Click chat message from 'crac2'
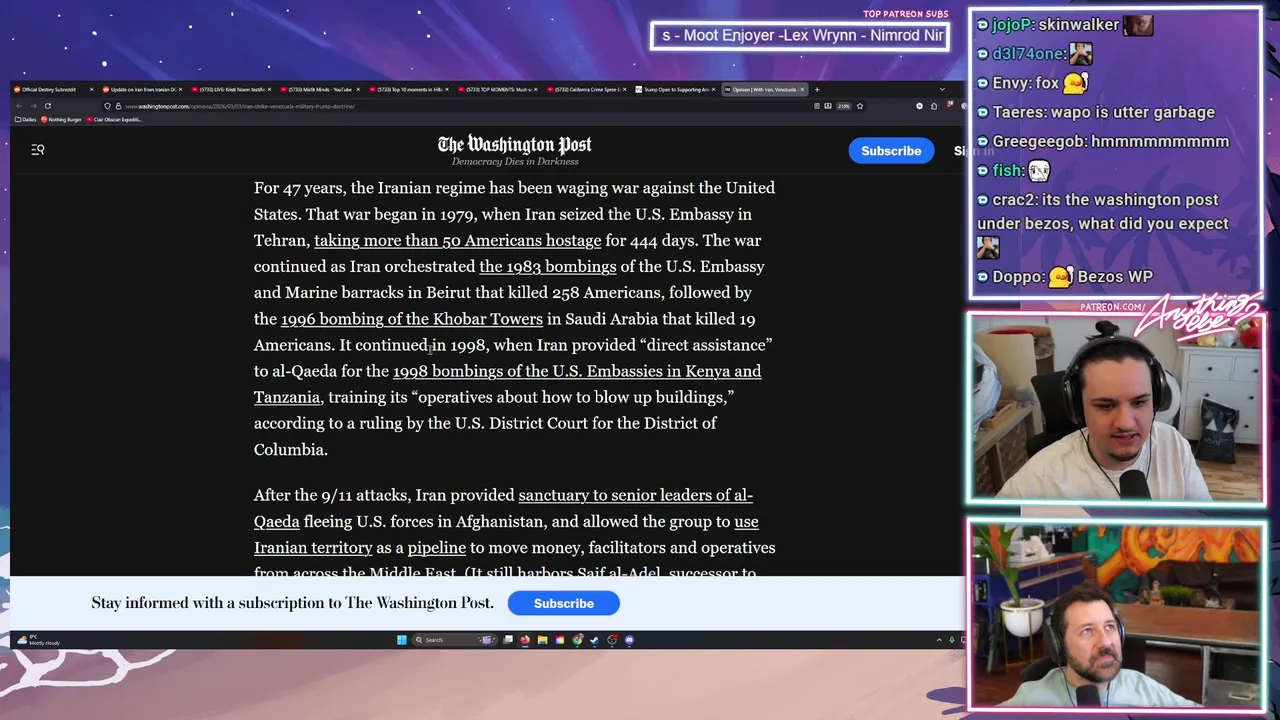 coord(1104,224)
